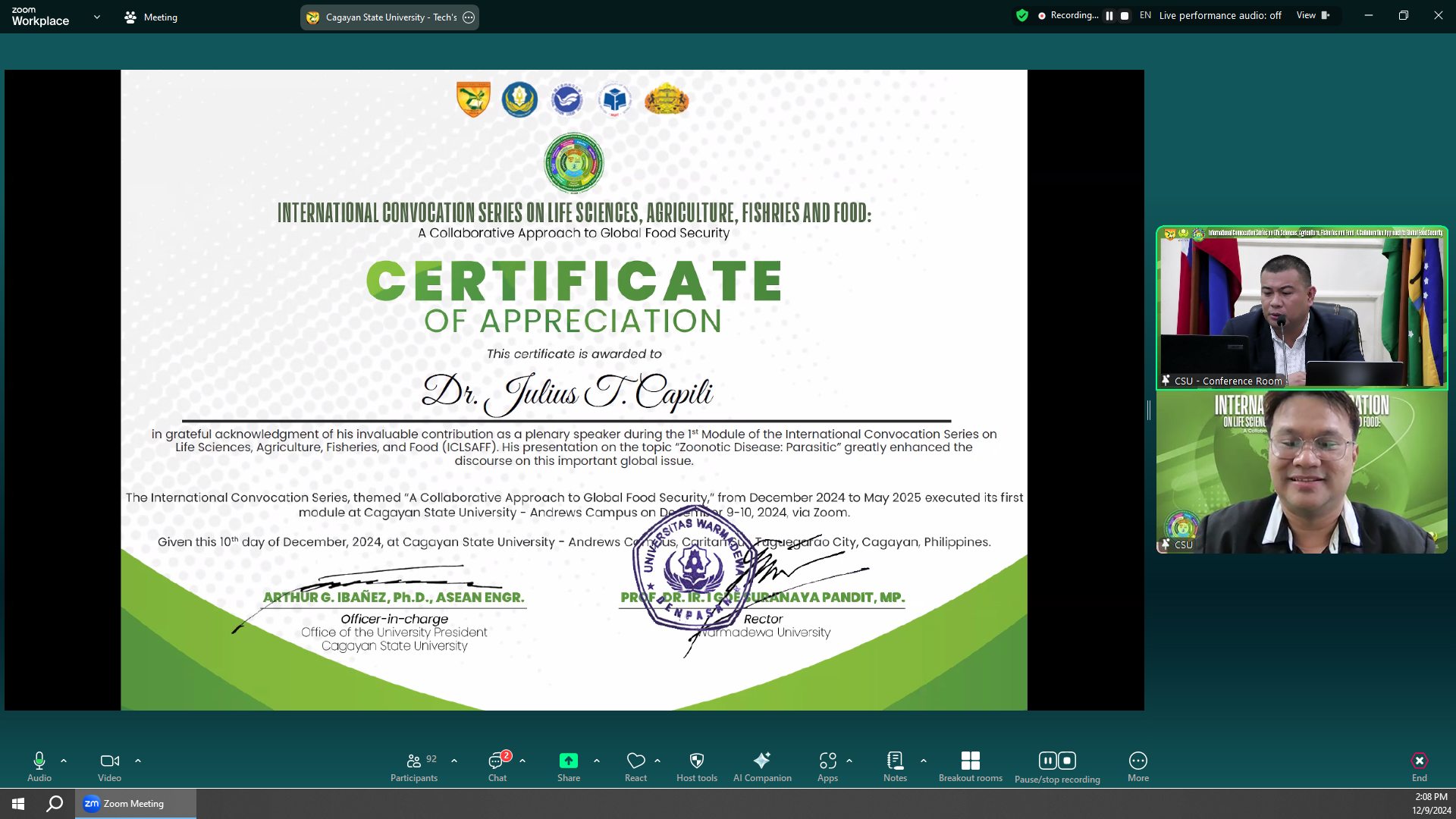Open the More options button
Viewport: 1456px width, 819px height.
tap(1137, 761)
